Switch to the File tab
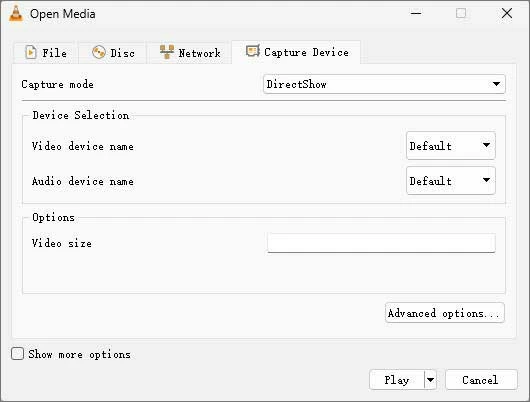Screen dimensions: 530x402 click(x=45, y=53)
